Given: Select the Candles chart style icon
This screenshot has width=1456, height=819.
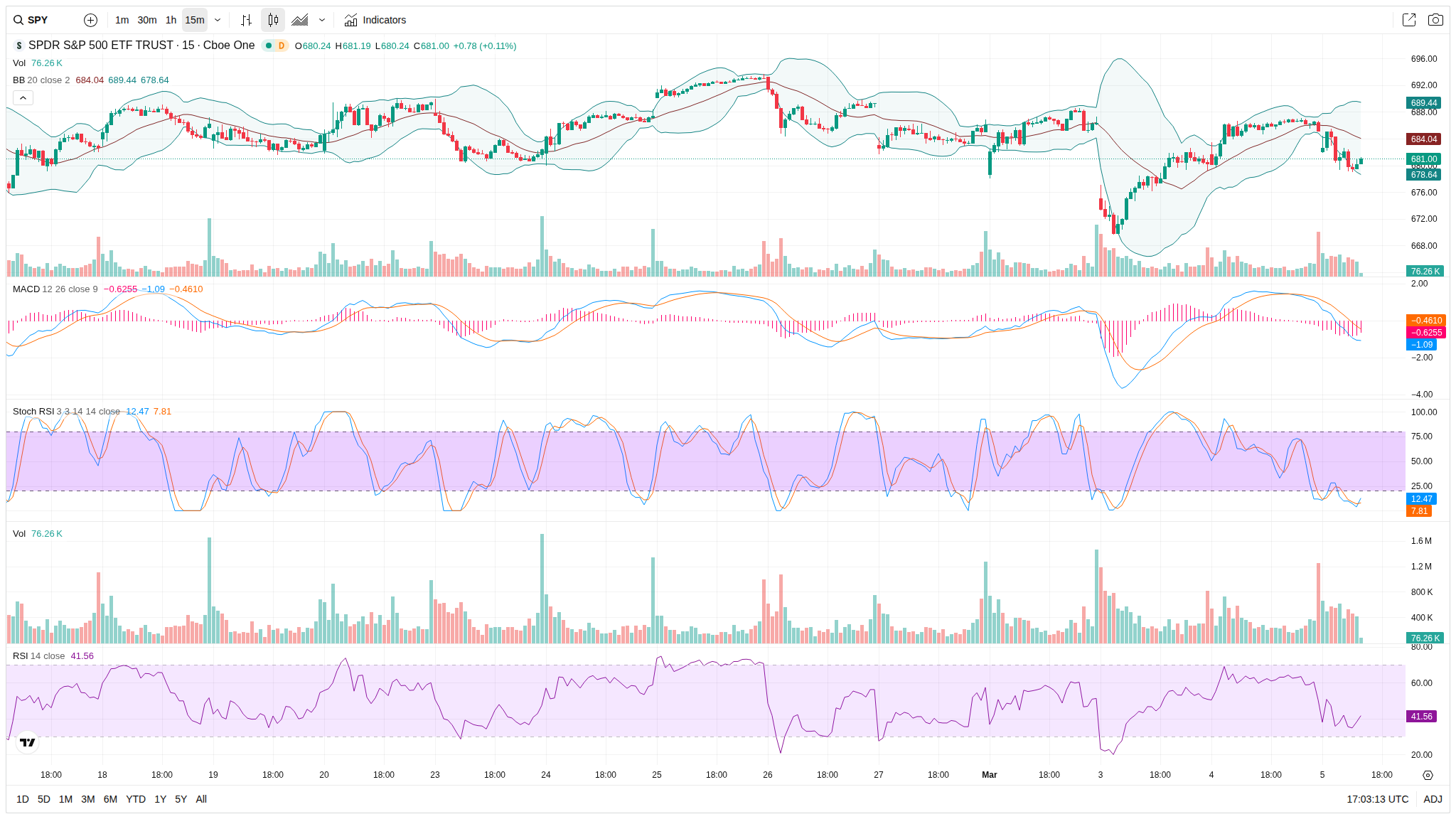Looking at the screenshot, I should [273, 20].
